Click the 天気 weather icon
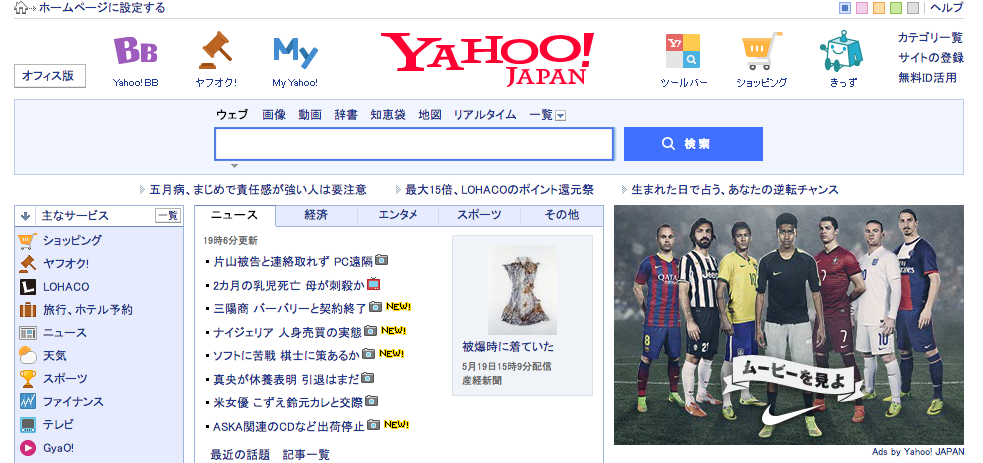The width and height of the screenshot is (983, 463). 28,355
